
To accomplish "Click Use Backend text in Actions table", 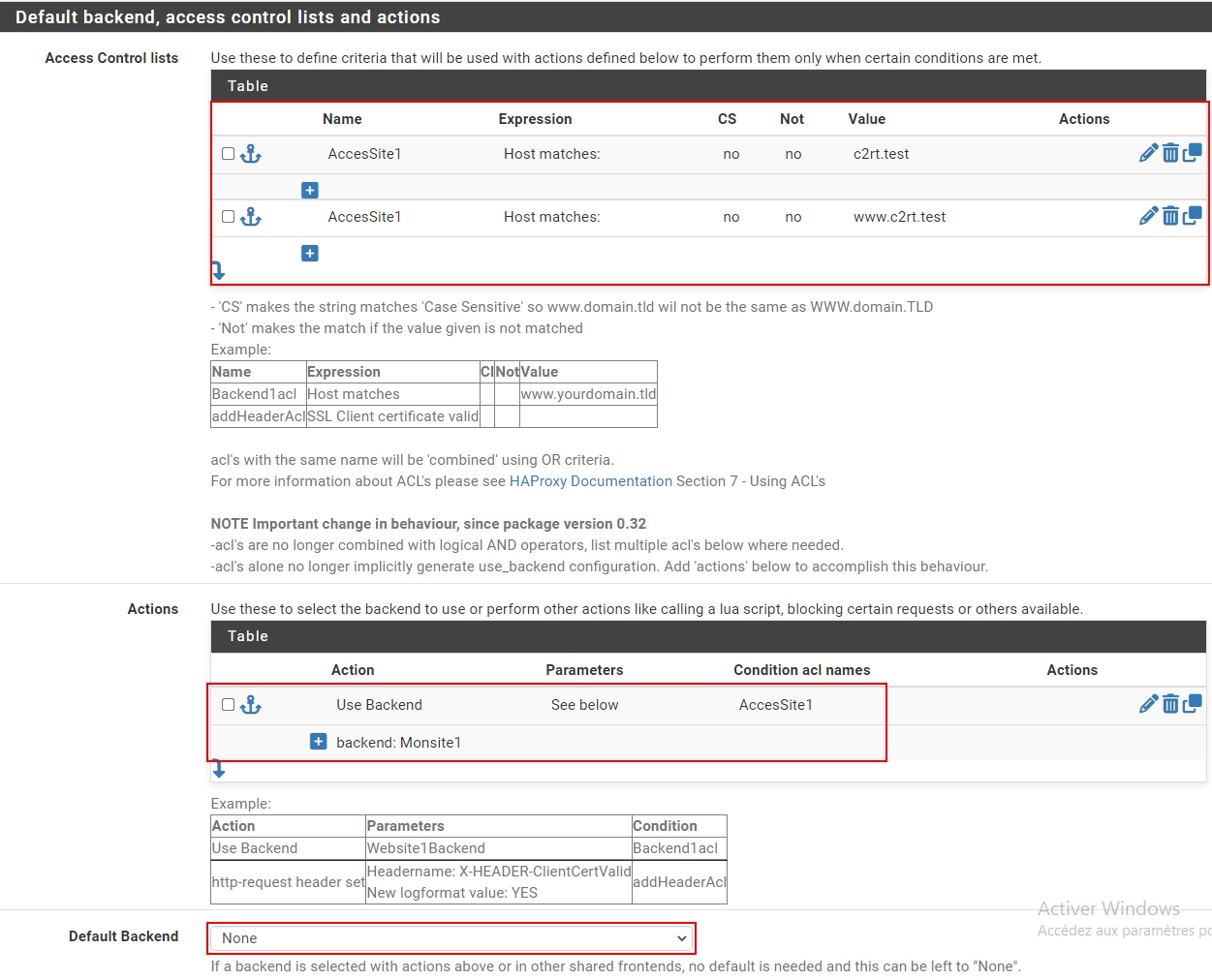I will (380, 705).
